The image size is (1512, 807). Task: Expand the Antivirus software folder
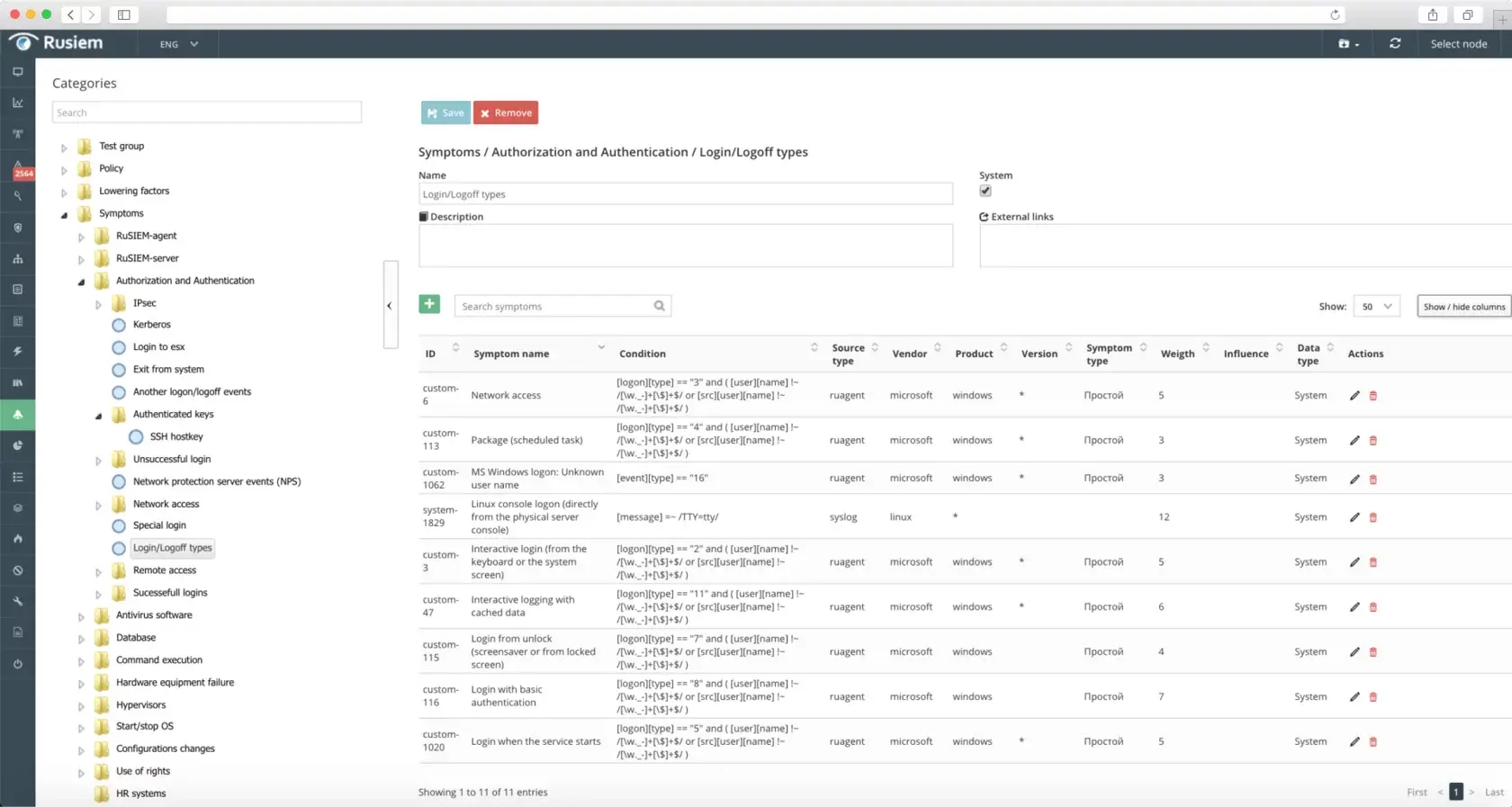[81, 616]
